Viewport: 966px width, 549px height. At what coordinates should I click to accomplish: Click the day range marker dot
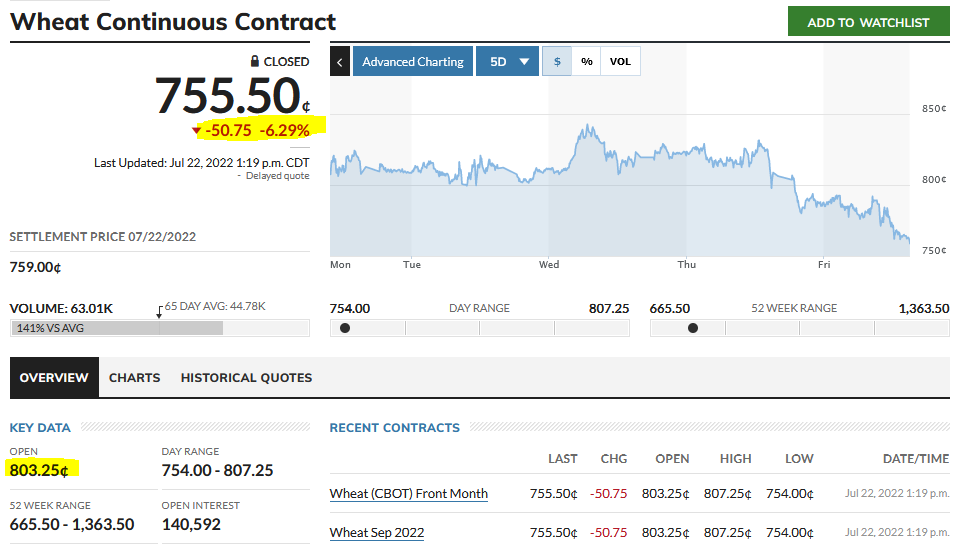tap(345, 328)
